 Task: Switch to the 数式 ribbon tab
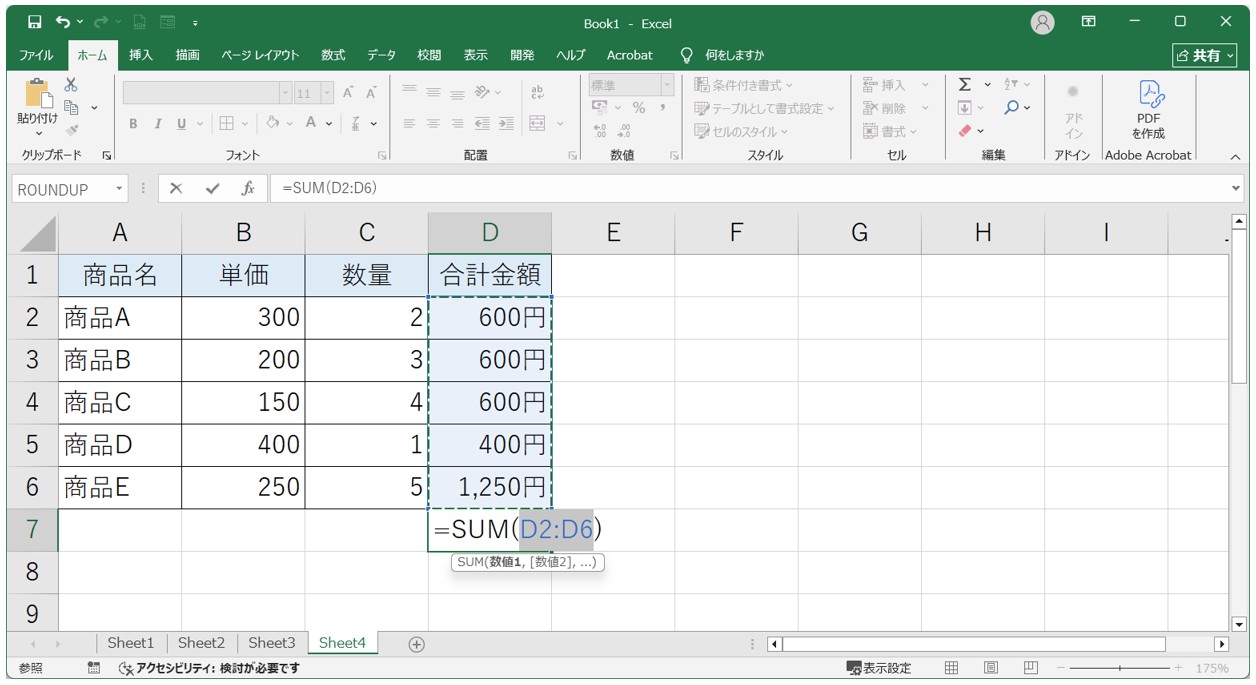click(x=333, y=55)
